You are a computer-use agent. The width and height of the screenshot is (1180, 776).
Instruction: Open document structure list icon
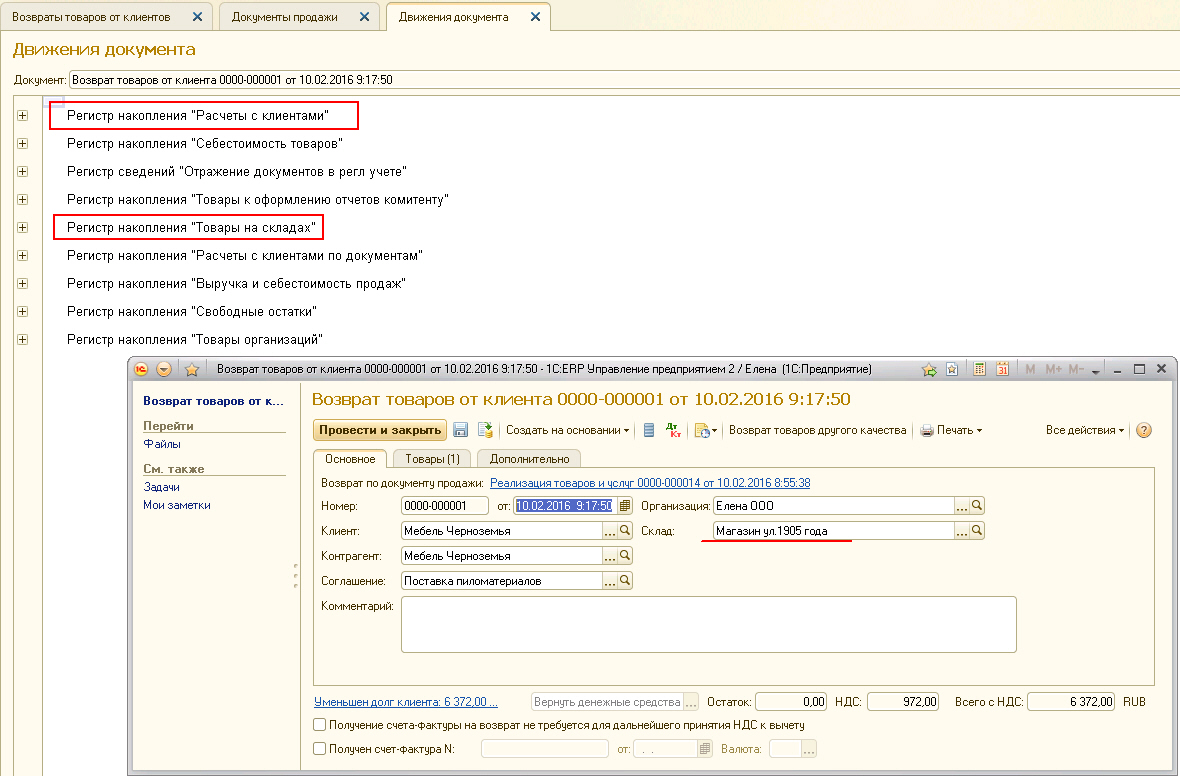(x=649, y=430)
